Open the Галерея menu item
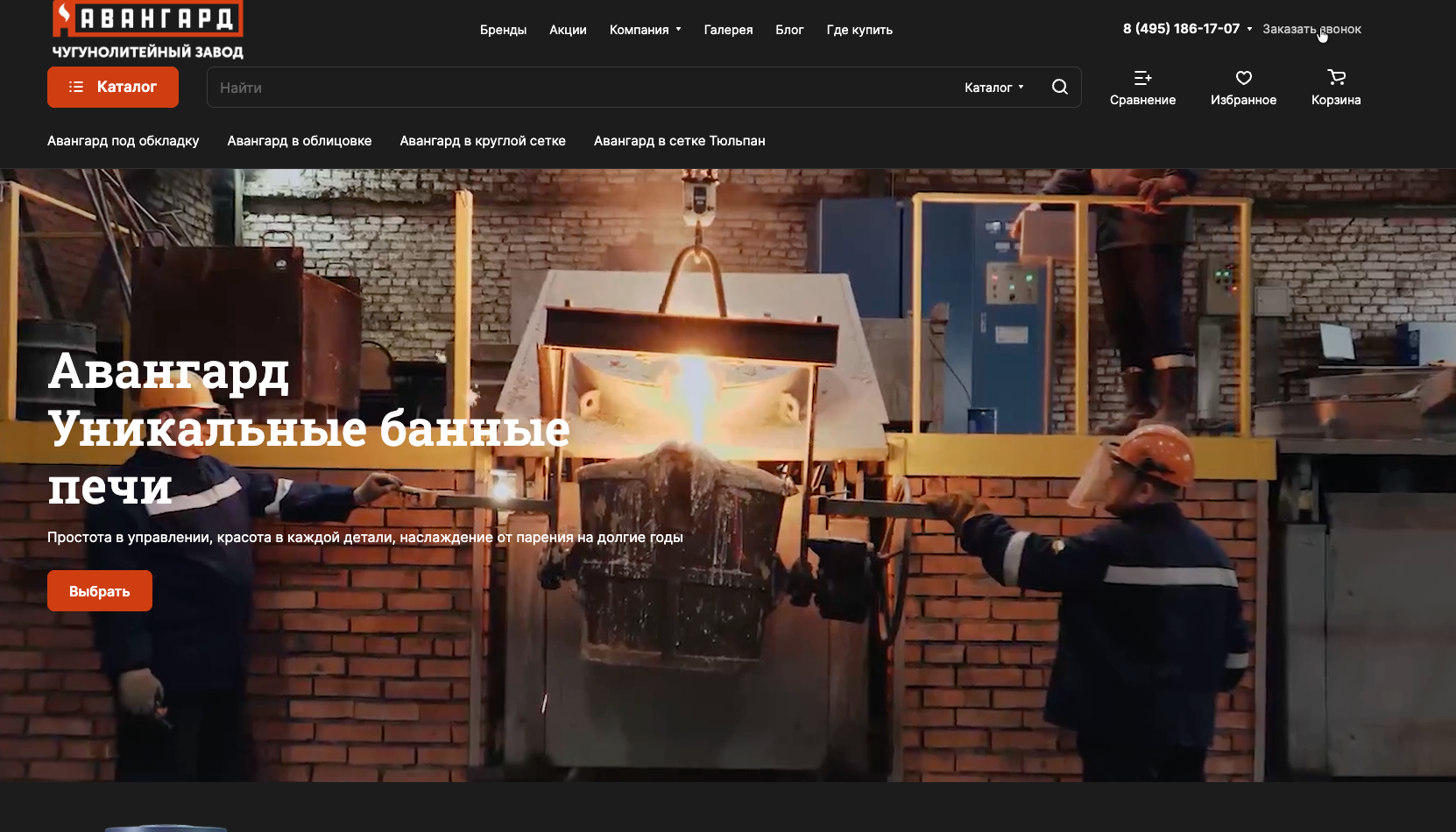The width and height of the screenshot is (1456, 832). click(728, 30)
